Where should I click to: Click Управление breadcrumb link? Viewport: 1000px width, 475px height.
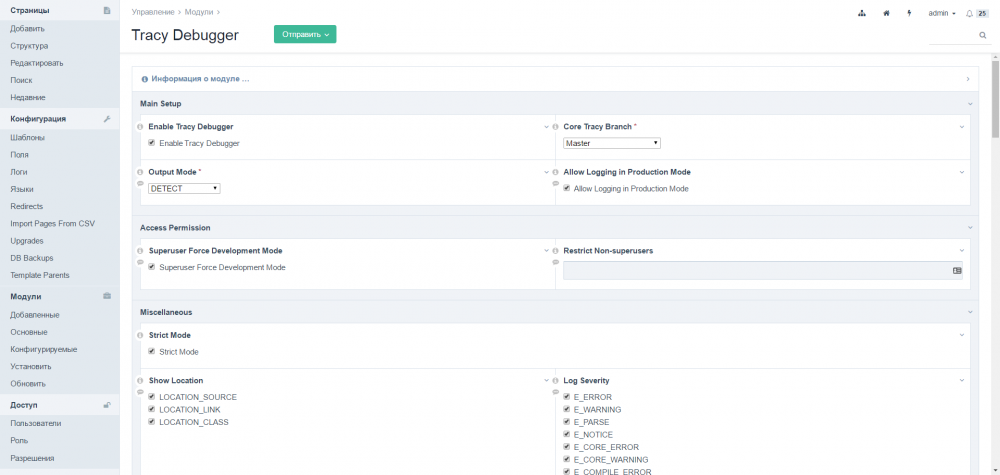pos(152,11)
